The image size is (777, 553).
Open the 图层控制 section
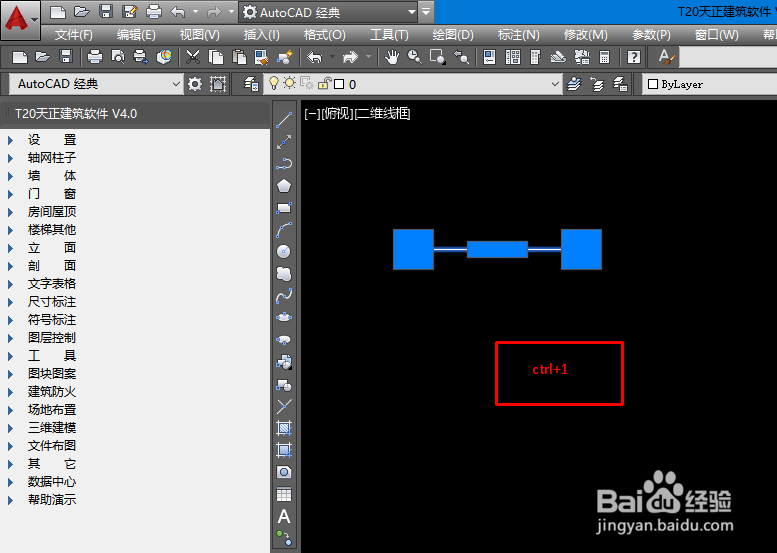52,338
